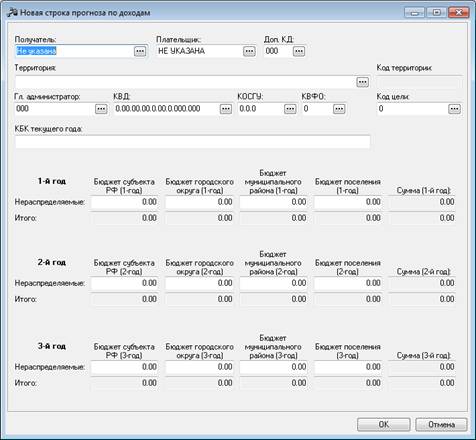Click the Отмена button
Viewport: 476px width, 440px height.
click(x=441, y=424)
